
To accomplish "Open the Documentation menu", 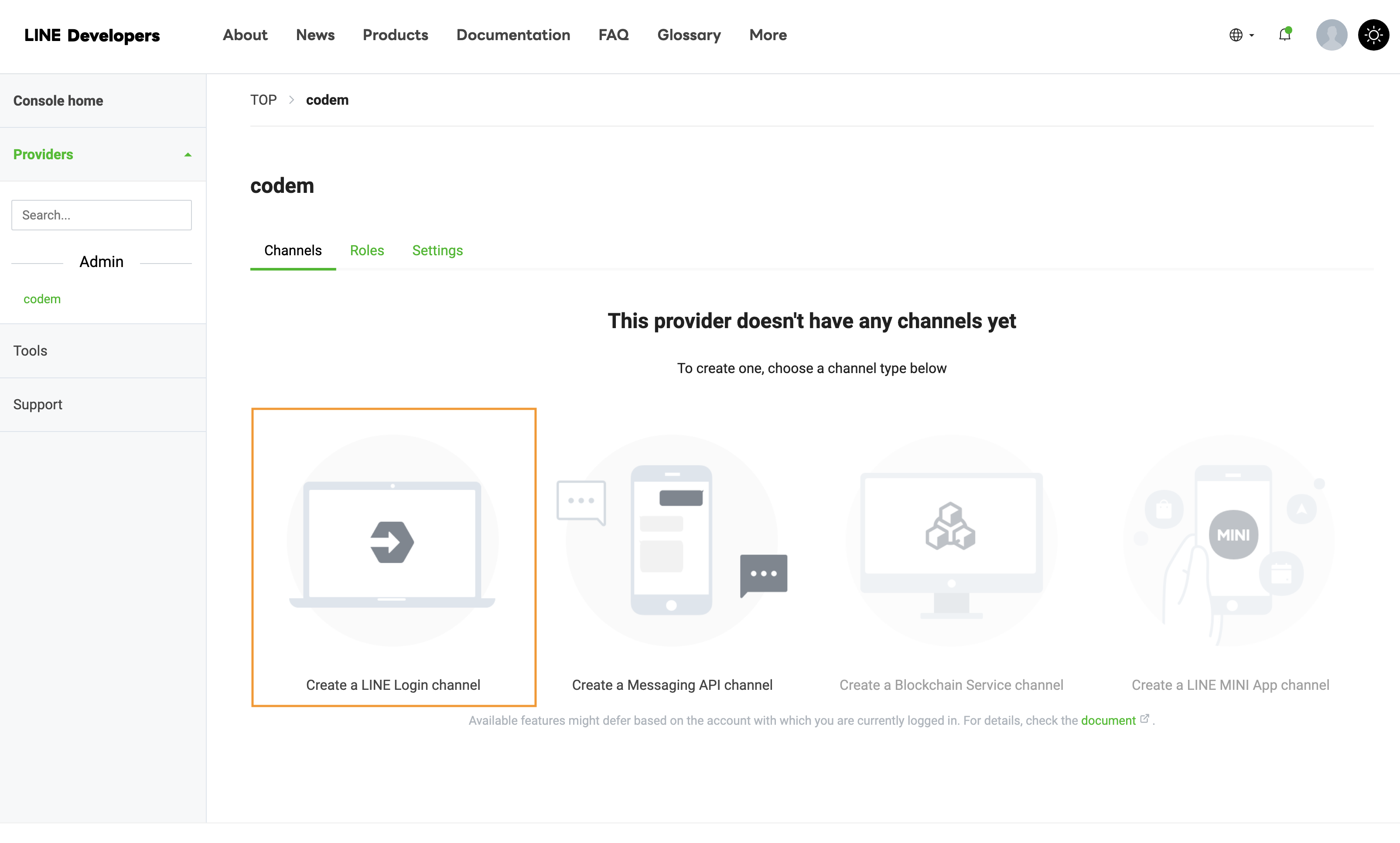I will (x=513, y=34).
